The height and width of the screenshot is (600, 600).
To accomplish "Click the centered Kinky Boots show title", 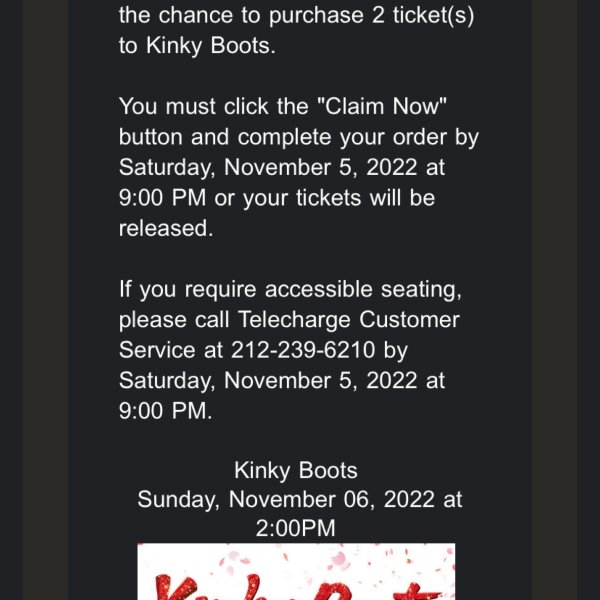I will pyautogui.click(x=296, y=470).
